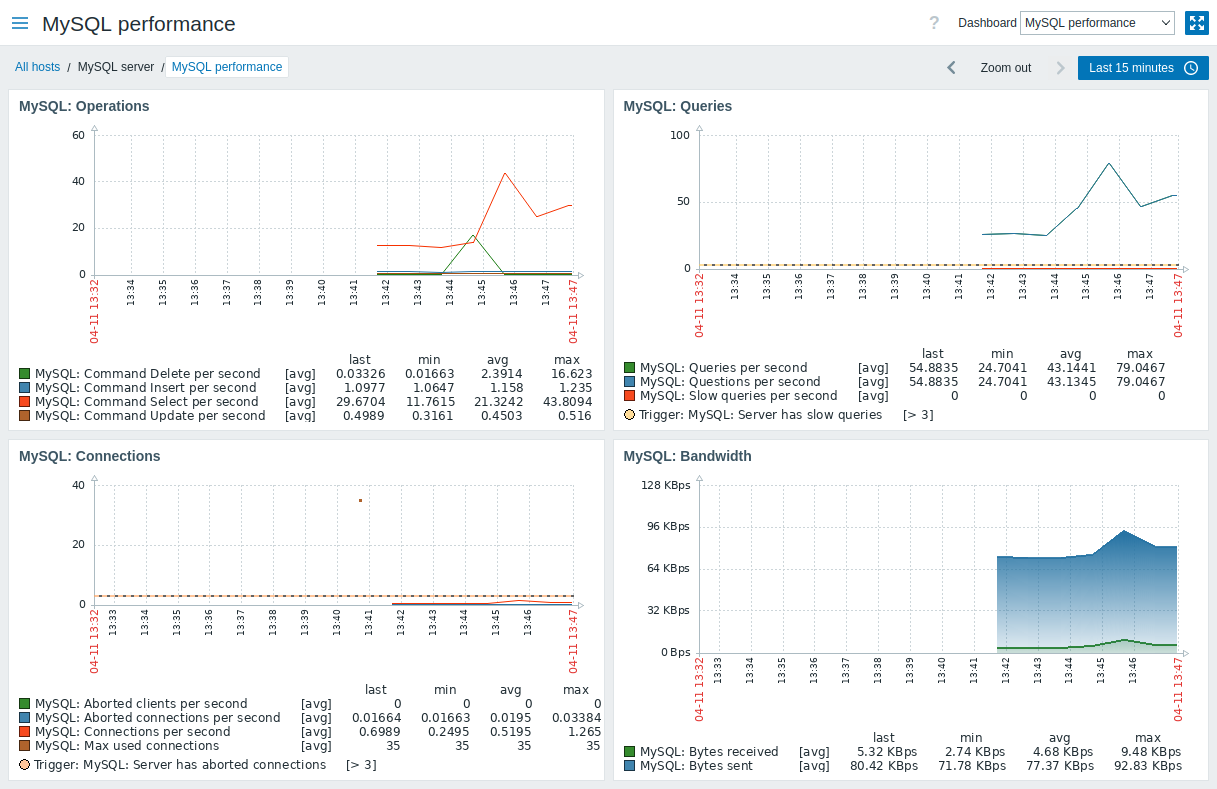The image size is (1217, 789).
Task: Click the Max used connections brown swatch
Action: coord(25,746)
